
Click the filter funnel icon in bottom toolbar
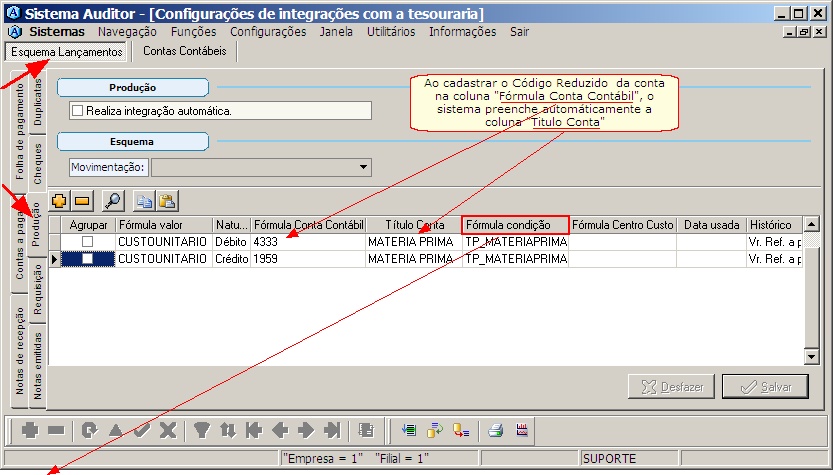click(x=201, y=431)
